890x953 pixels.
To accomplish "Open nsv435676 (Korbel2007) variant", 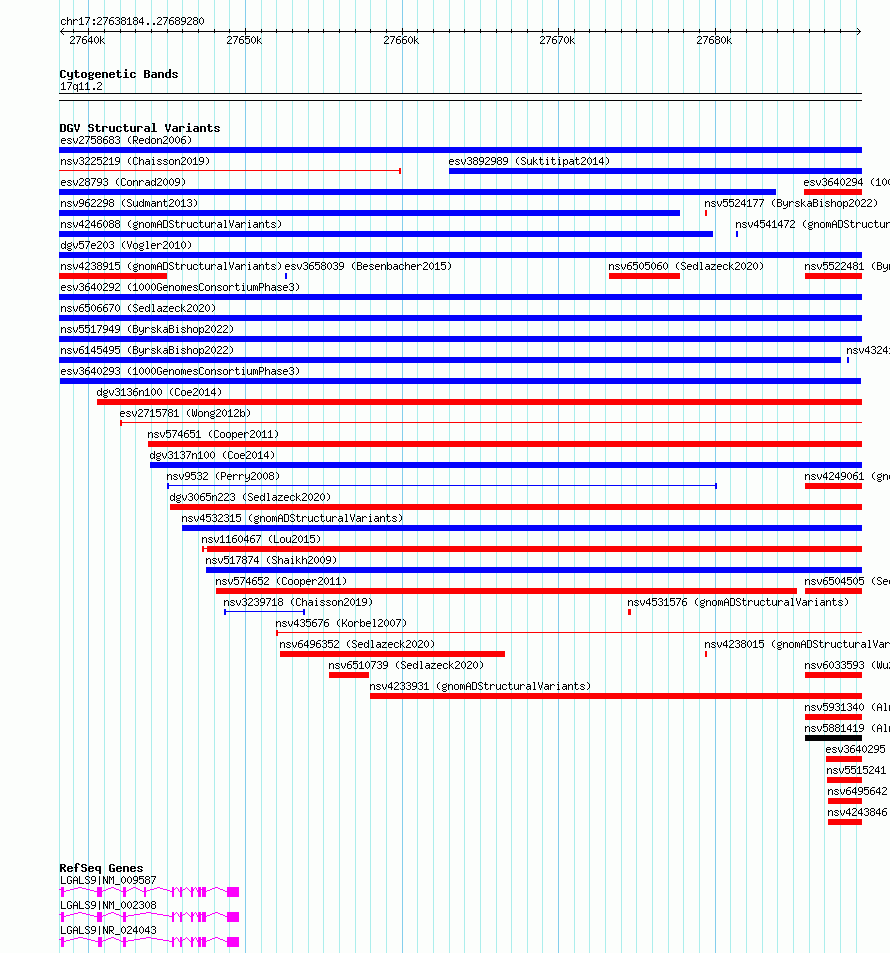I will click(x=341, y=623).
